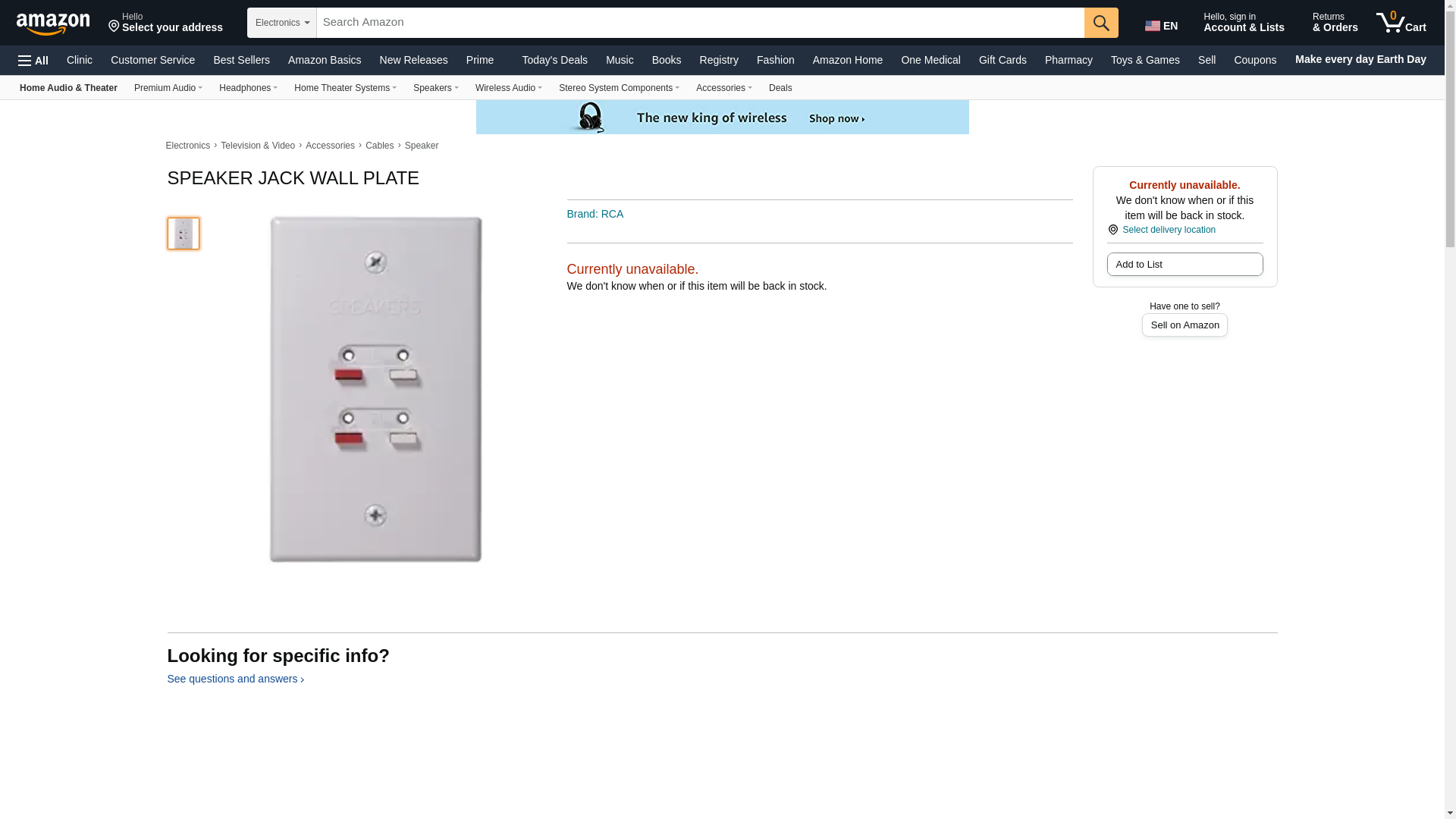Open Today's Deals in navigation bar

coord(554,60)
